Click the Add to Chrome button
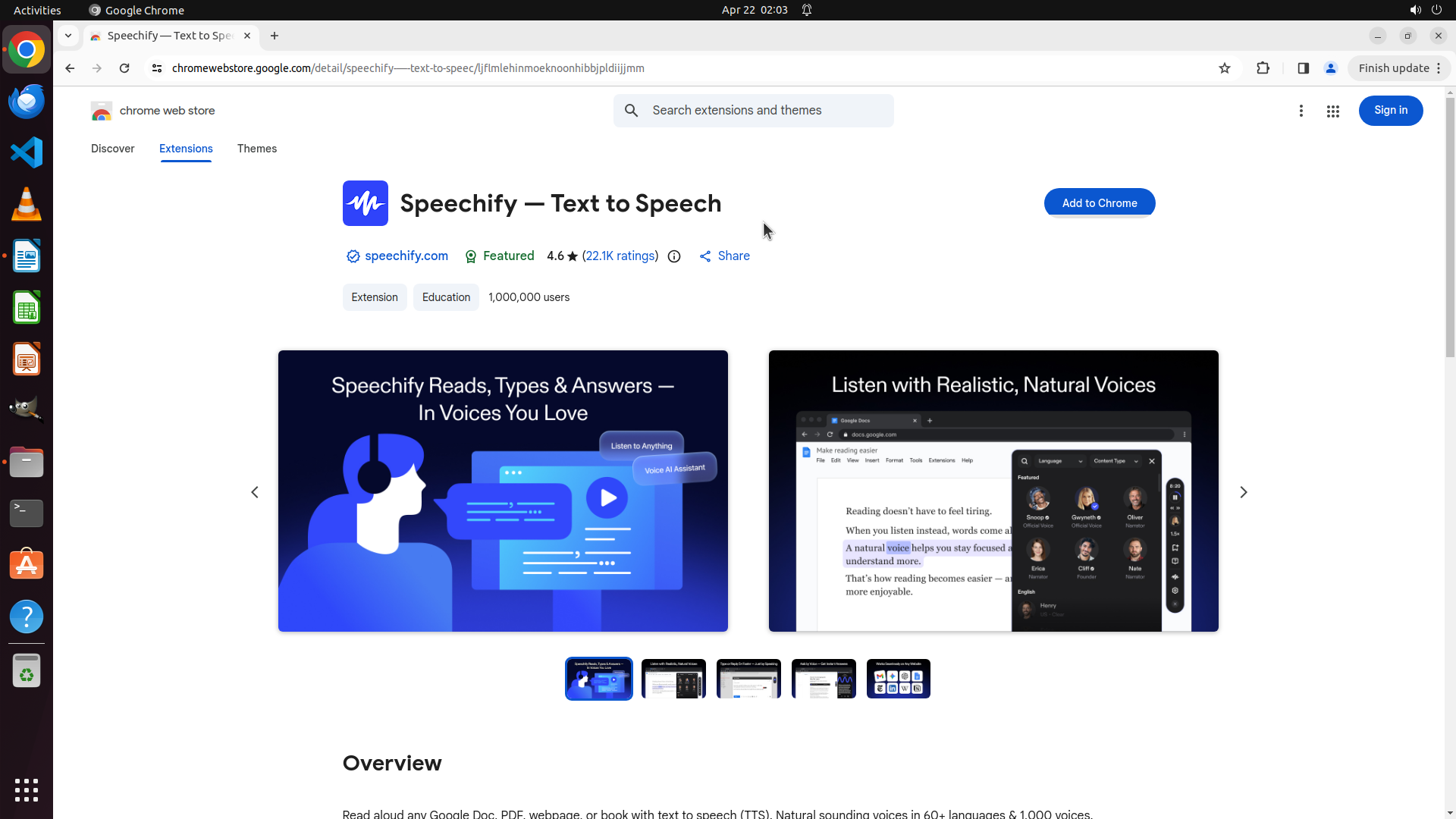 (1099, 203)
